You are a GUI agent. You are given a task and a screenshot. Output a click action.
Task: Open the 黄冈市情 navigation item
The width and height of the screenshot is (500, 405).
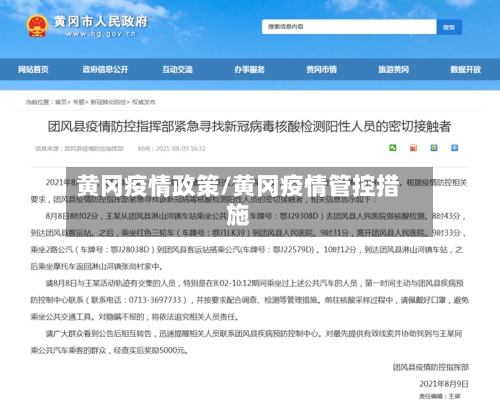click(x=321, y=69)
